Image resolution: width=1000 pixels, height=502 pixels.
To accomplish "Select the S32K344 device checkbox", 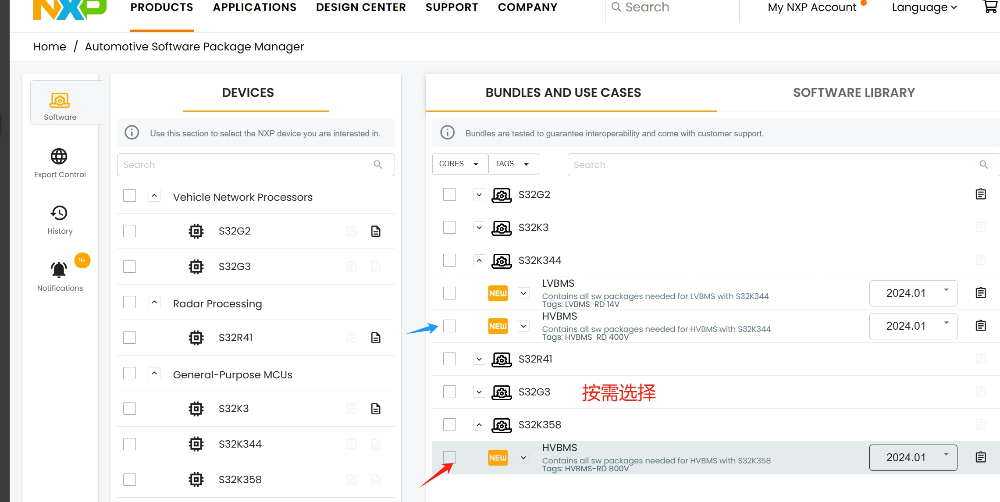I will pyautogui.click(x=129, y=444).
